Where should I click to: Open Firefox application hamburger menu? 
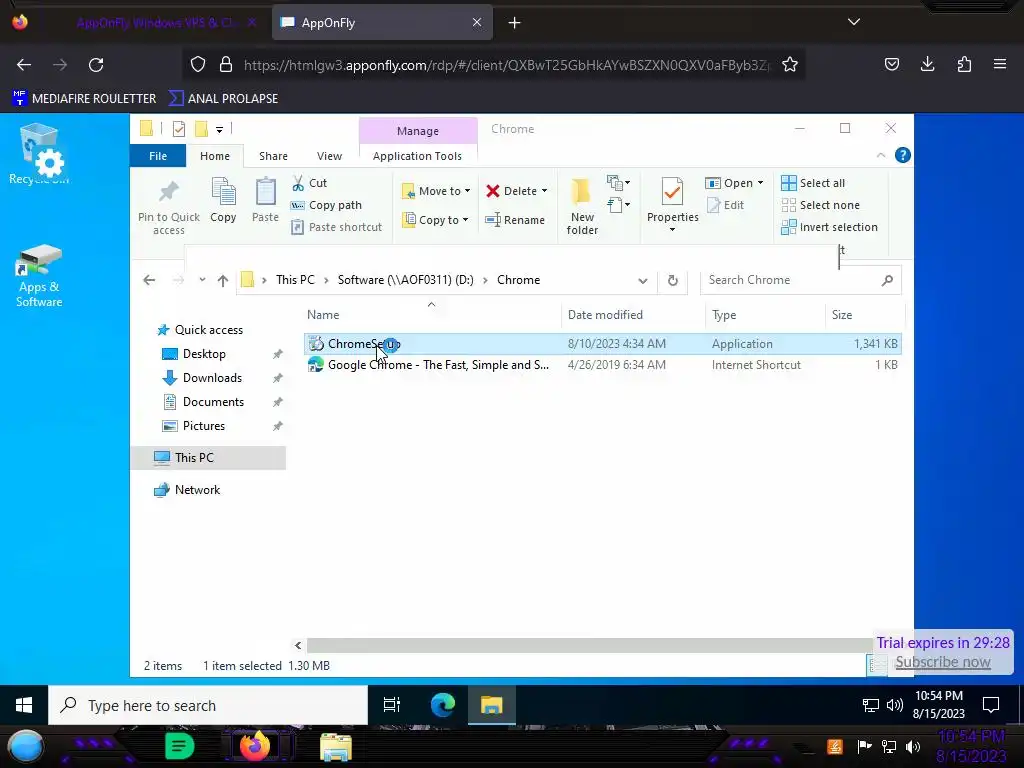tap(1000, 64)
